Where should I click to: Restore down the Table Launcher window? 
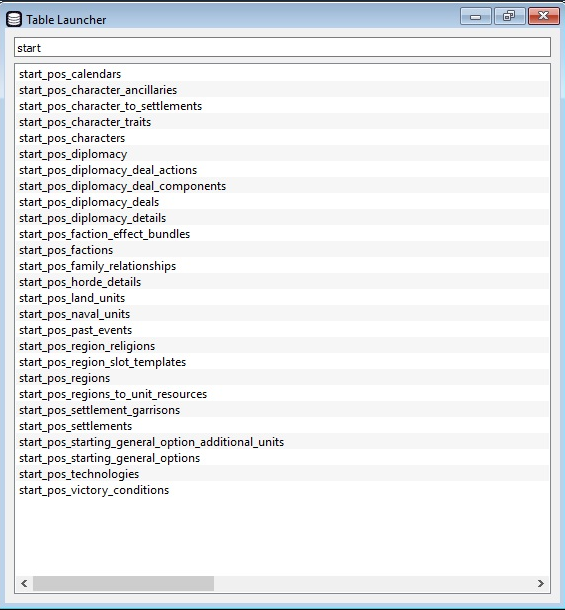tap(509, 16)
